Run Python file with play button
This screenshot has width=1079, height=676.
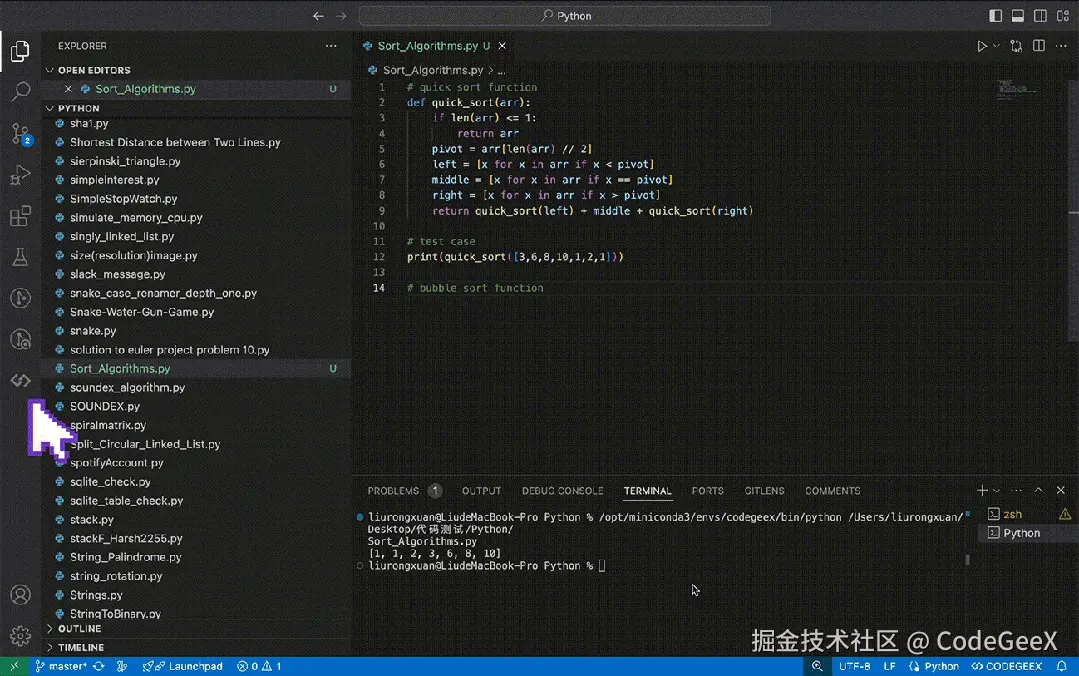click(981, 46)
